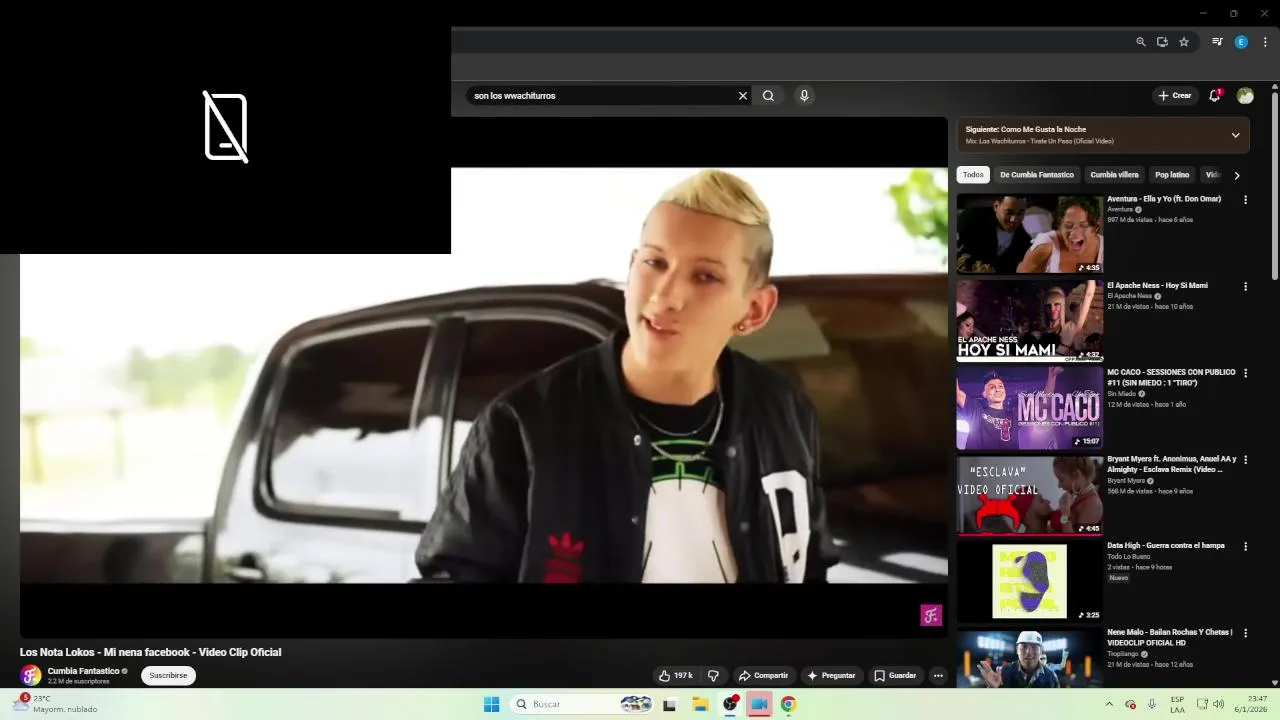Open MC CACO Sessiones video title
Viewport: 1280px width, 720px height.
(x=1171, y=377)
